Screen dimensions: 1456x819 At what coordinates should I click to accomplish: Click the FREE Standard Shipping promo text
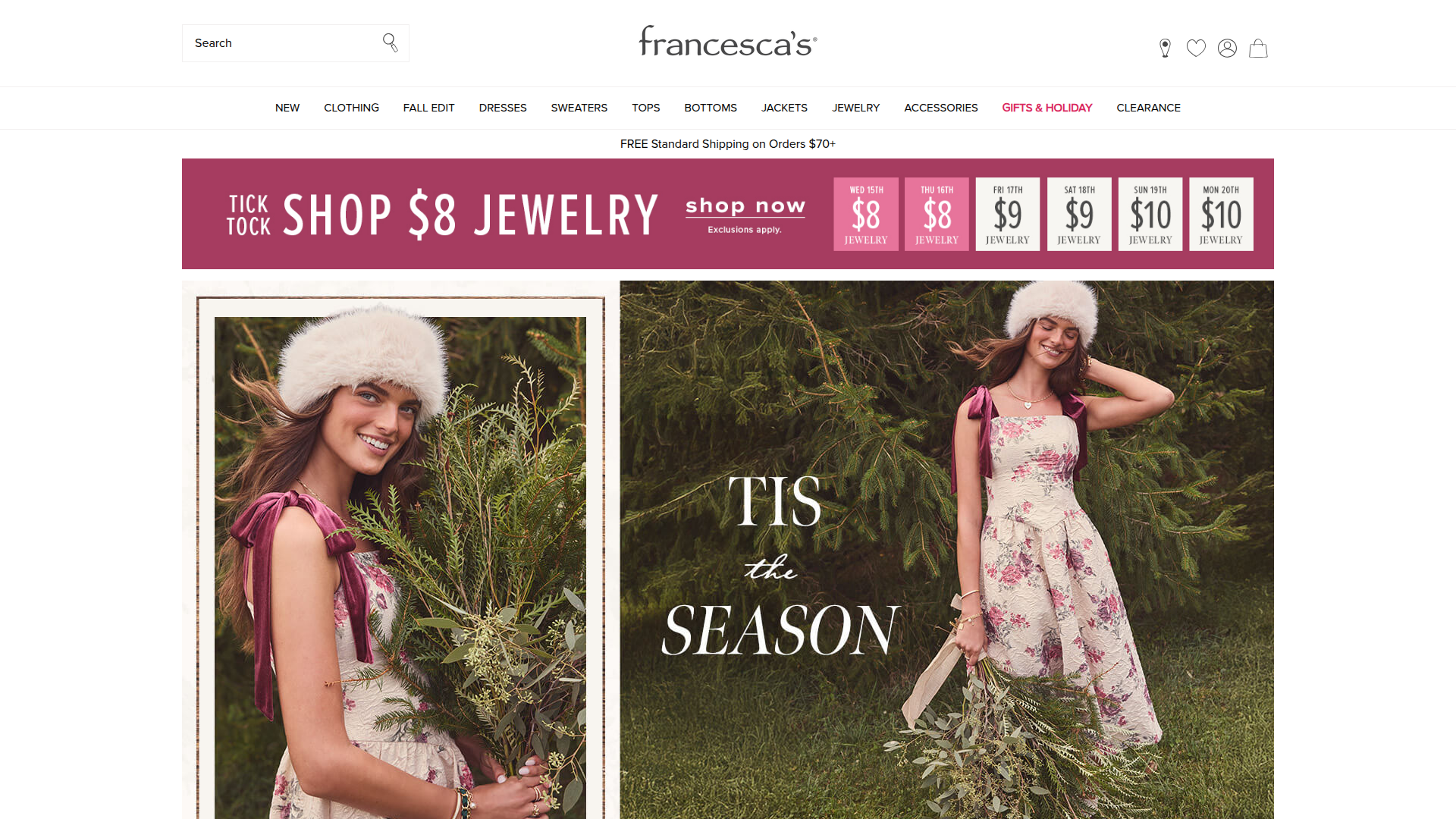[728, 144]
